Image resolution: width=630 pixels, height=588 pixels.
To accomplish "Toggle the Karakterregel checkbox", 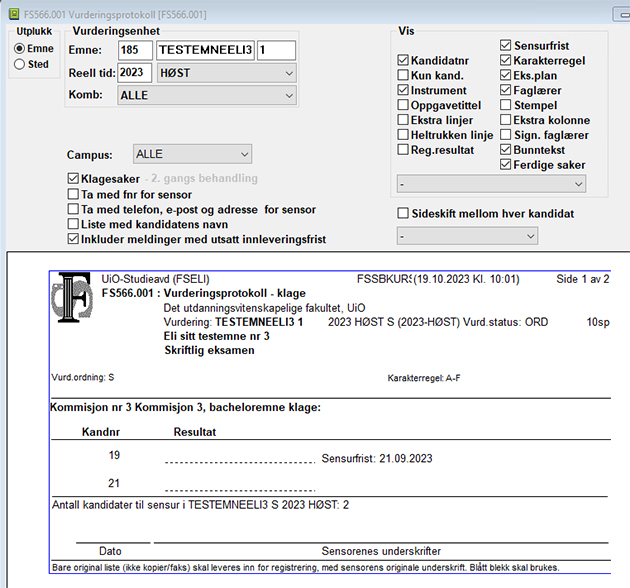I will pos(506,60).
